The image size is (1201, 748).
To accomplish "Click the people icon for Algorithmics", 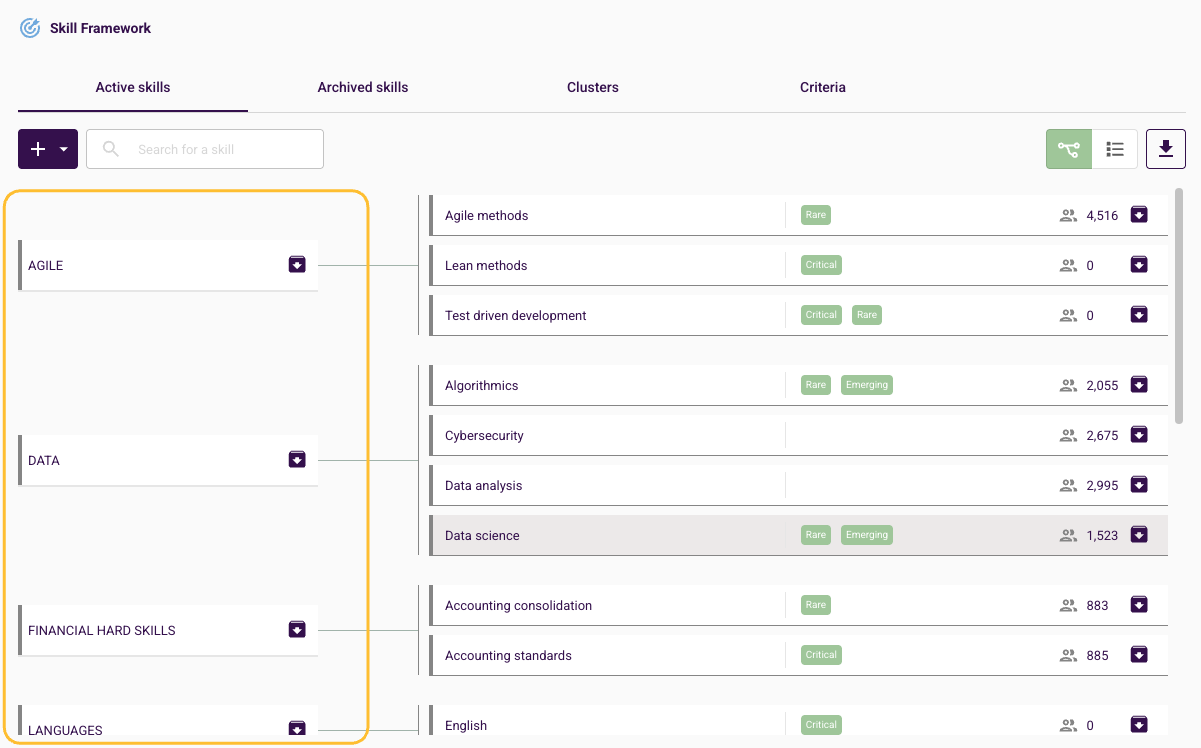I will pyautogui.click(x=1068, y=385).
